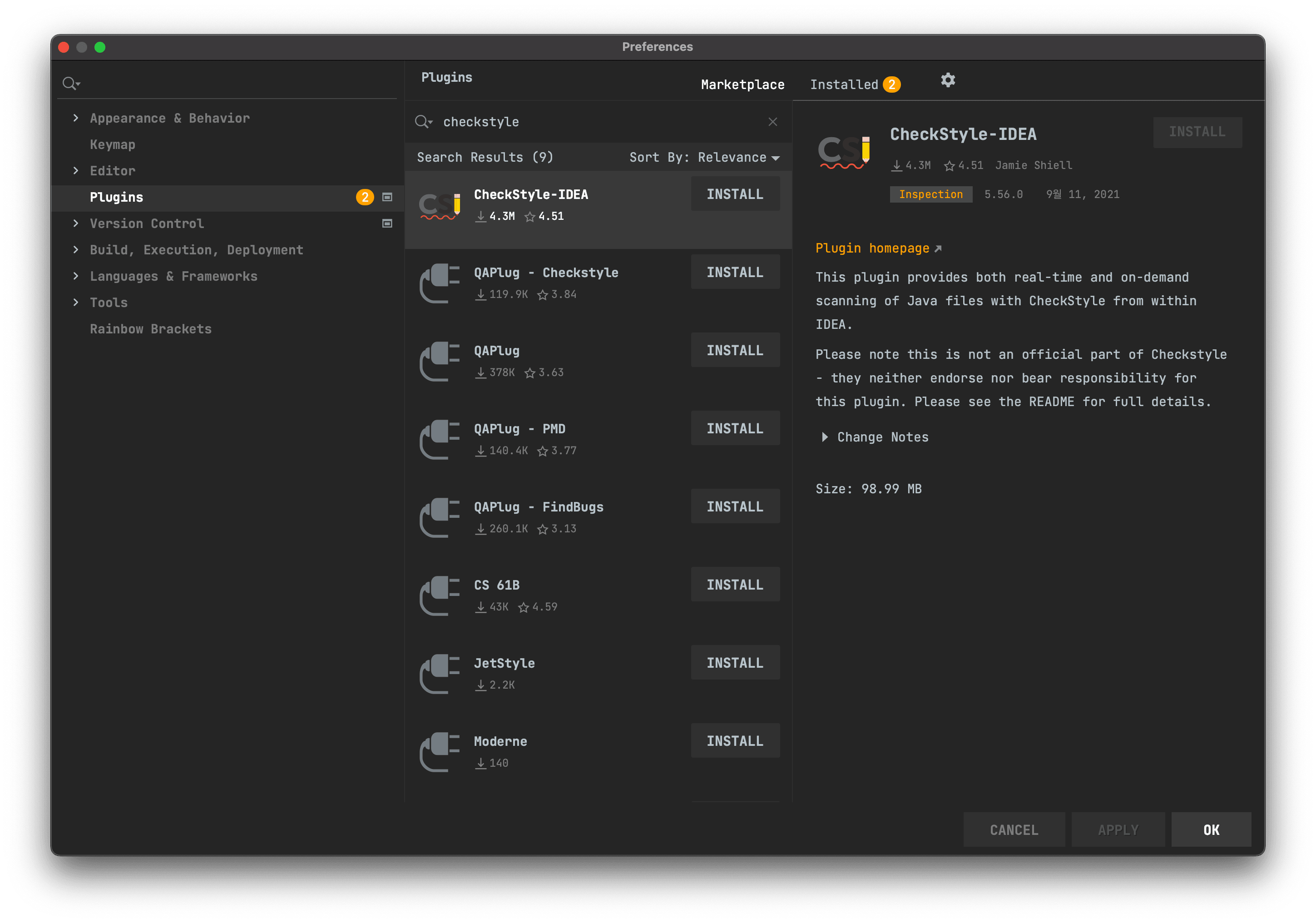The height and width of the screenshot is (923, 1316).
Task: Clear the checkstyle search with the X icon
Action: click(x=772, y=122)
